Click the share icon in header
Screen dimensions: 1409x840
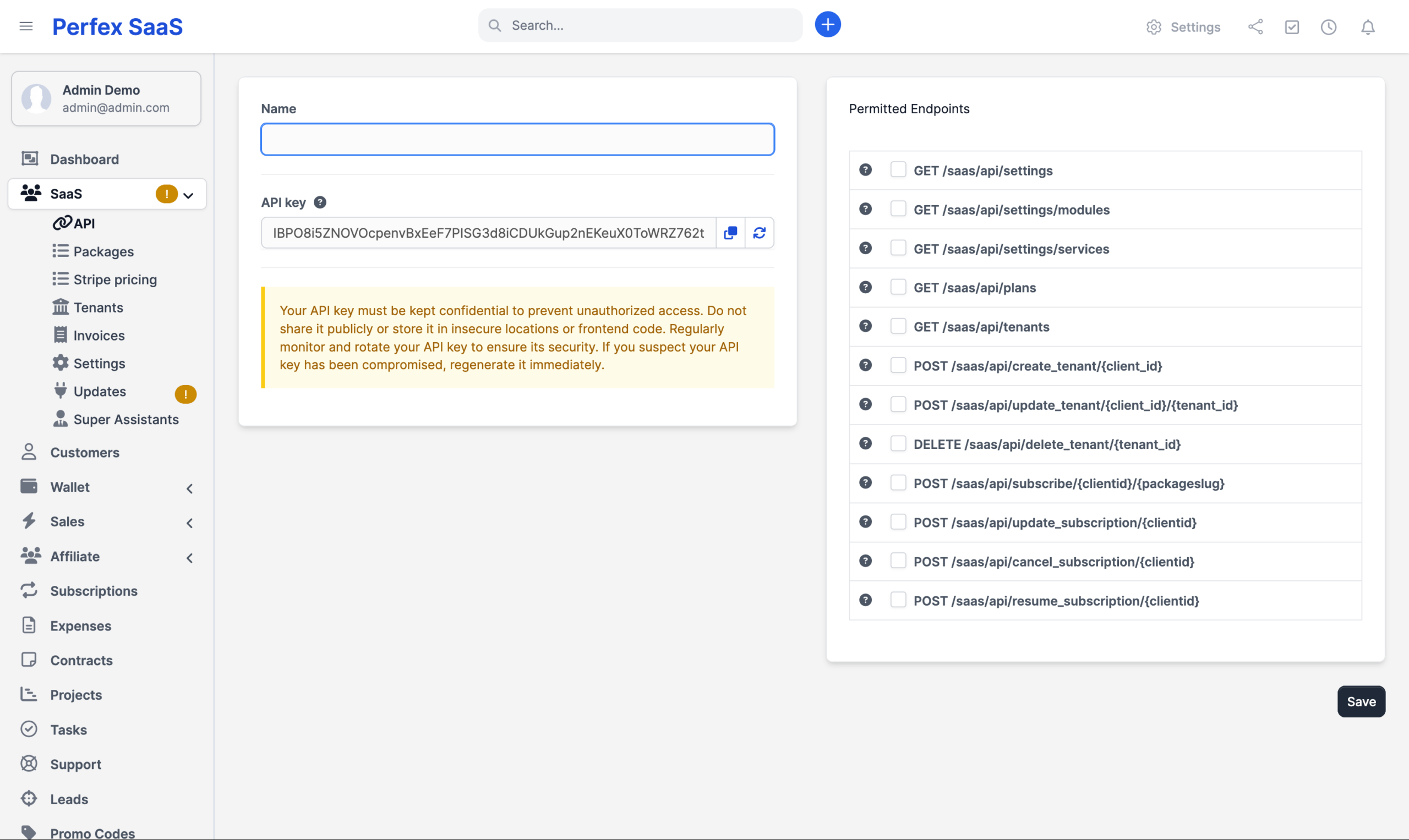pos(1255,27)
